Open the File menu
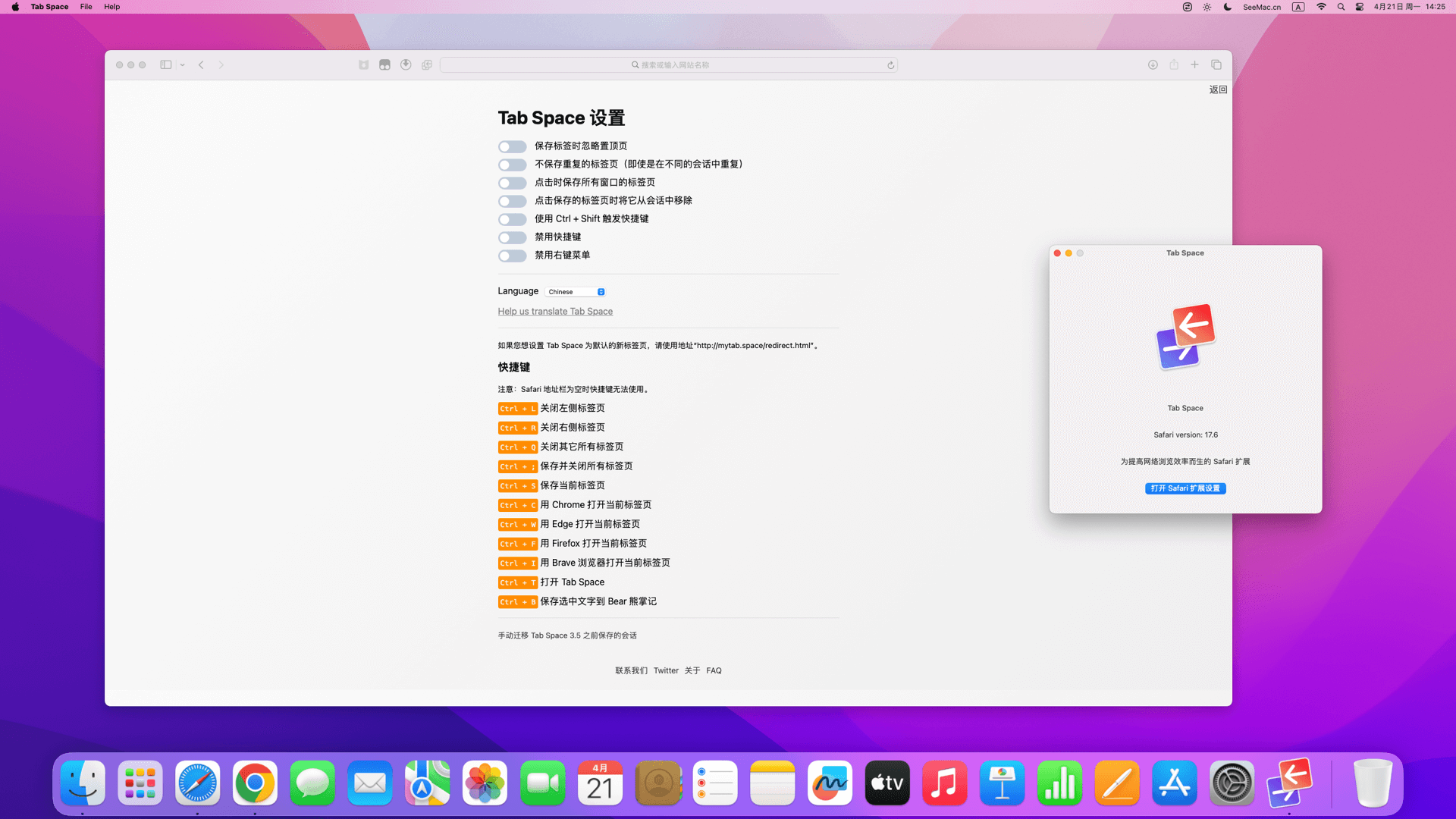 click(86, 7)
